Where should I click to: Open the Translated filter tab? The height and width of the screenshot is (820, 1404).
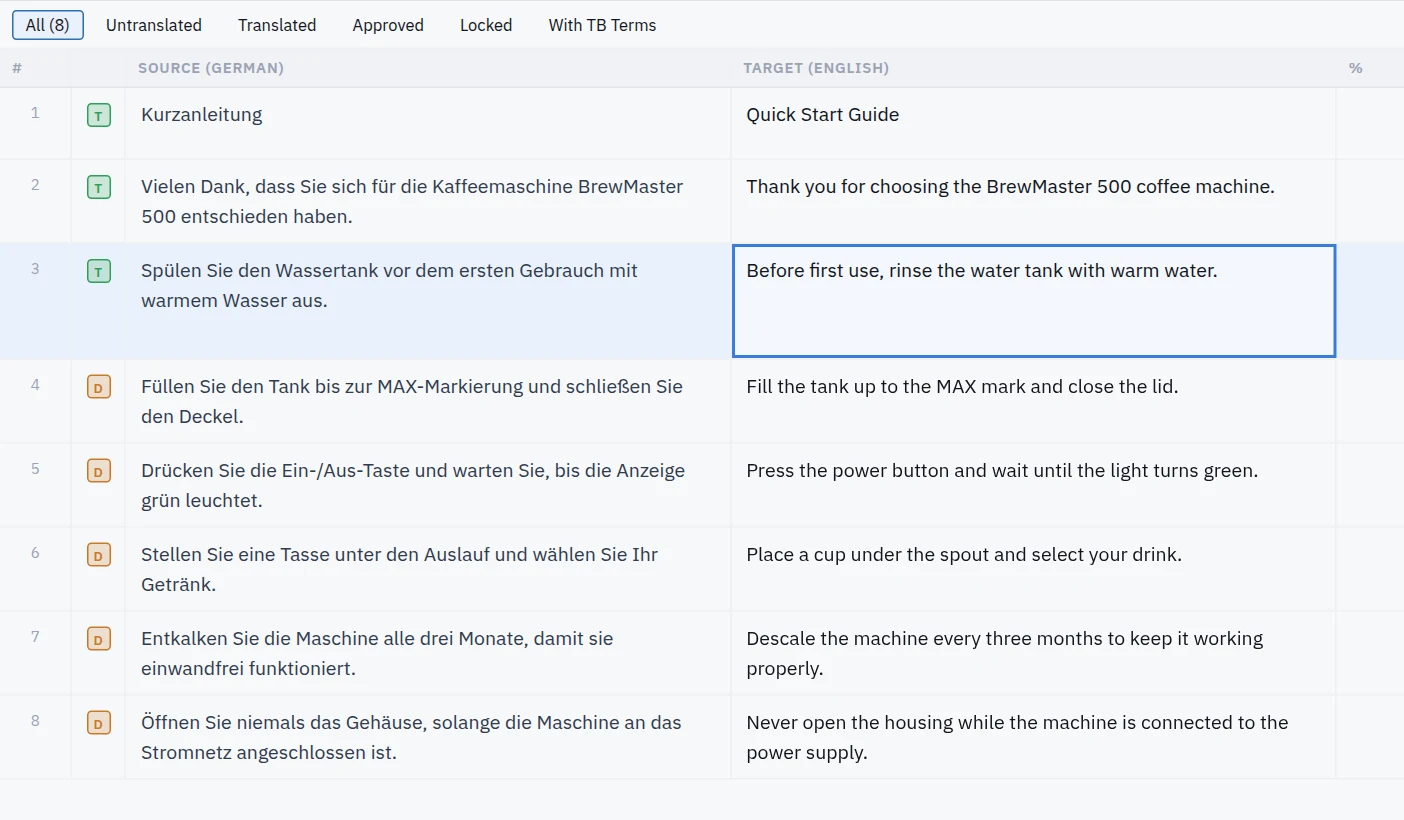(x=277, y=25)
